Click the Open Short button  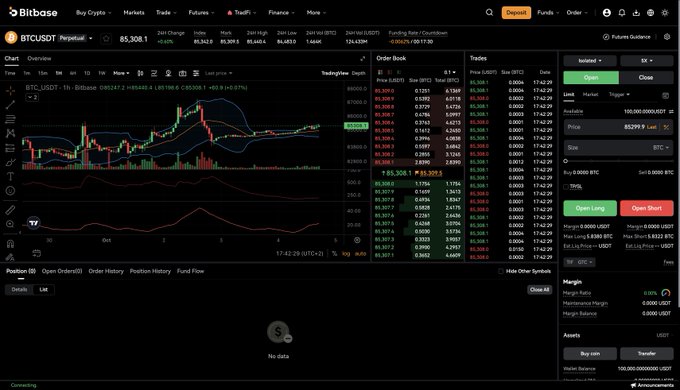click(647, 208)
